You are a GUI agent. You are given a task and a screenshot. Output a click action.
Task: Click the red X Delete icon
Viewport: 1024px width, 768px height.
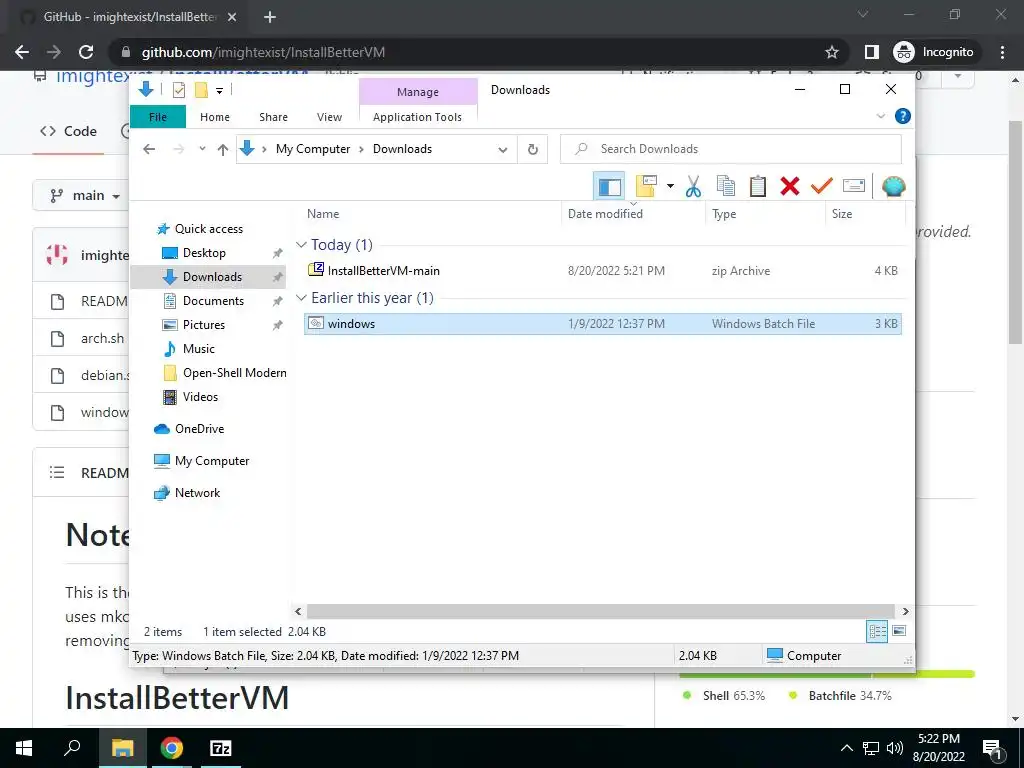790,186
